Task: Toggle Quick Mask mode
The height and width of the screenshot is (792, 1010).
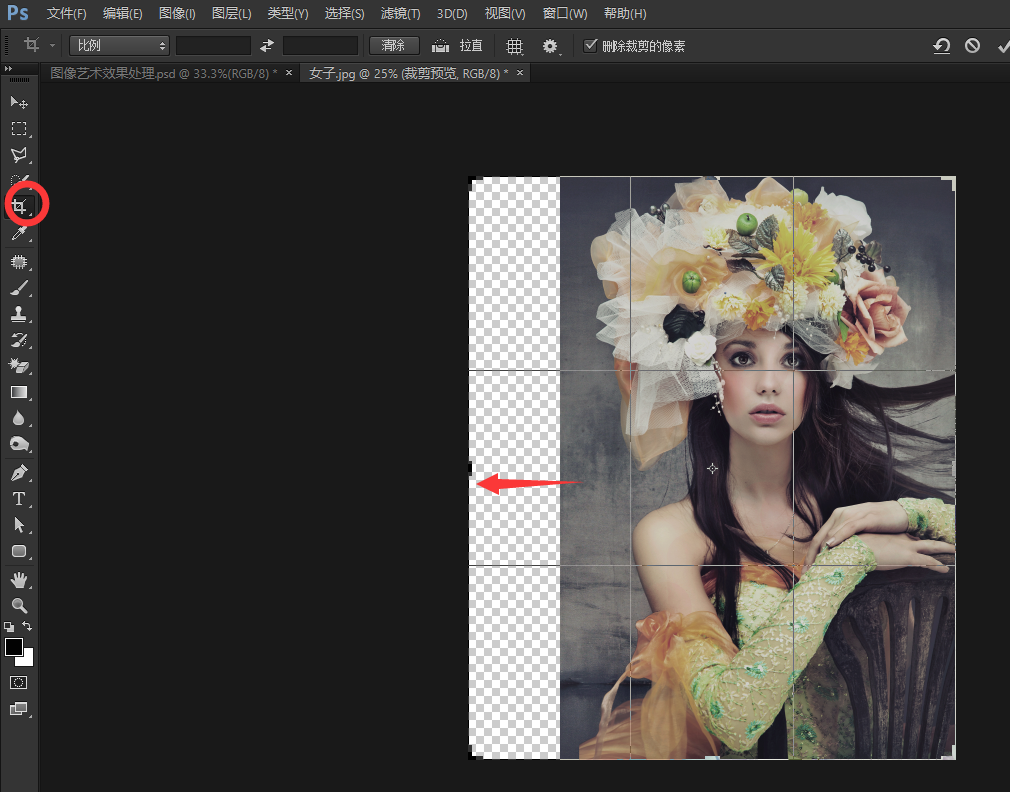Action: point(18,682)
